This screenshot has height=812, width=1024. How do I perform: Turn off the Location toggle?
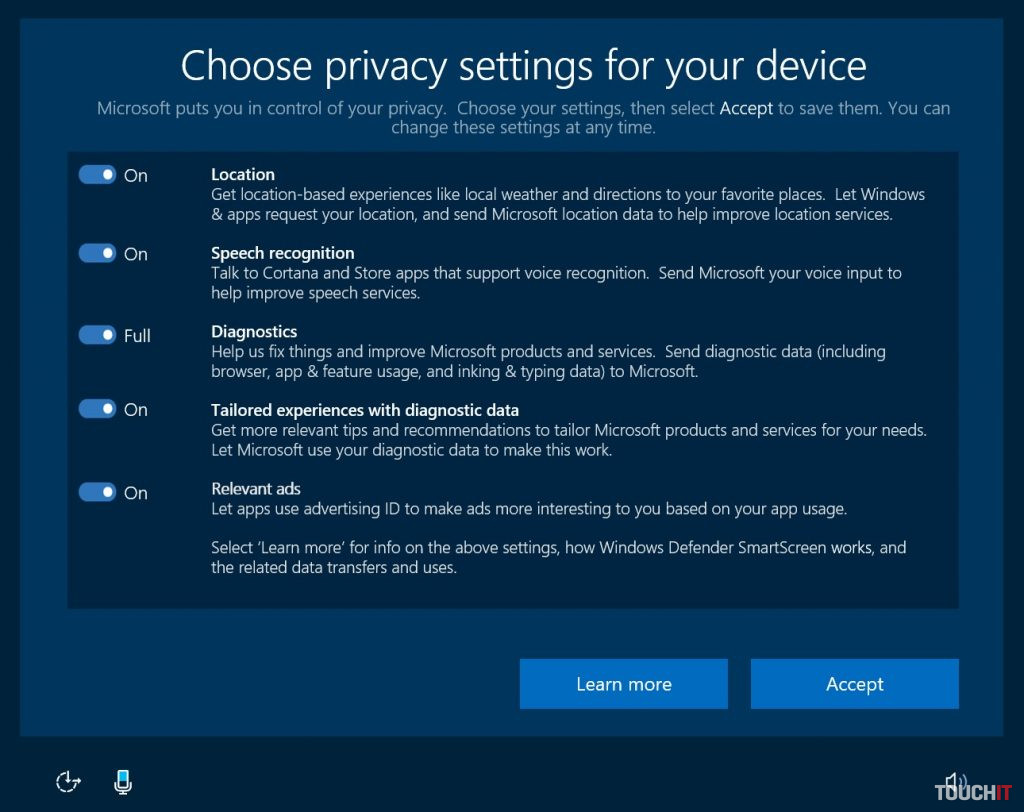[98, 175]
